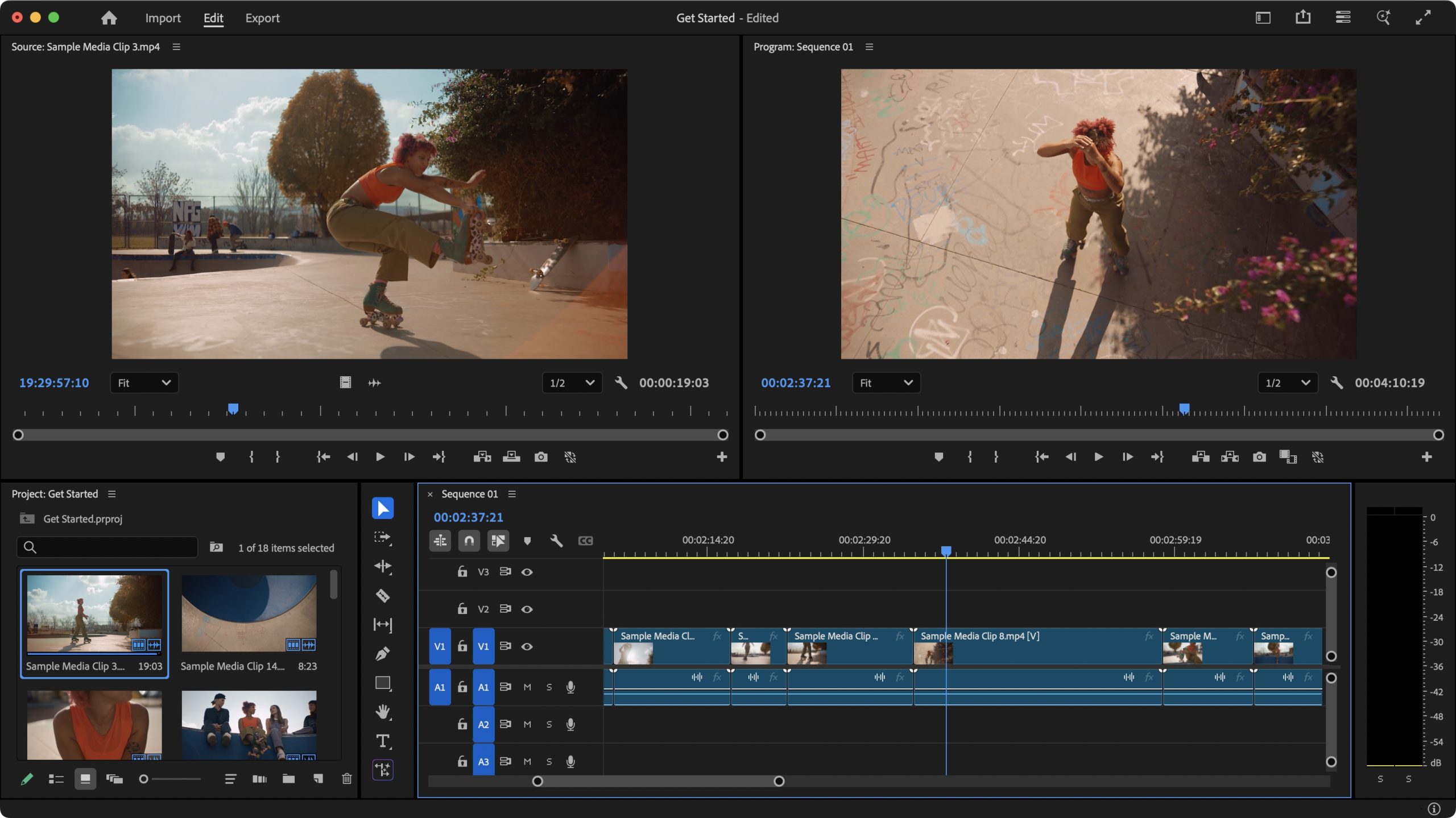
Task: Choose the Hand tool
Action: [x=383, y=711]
